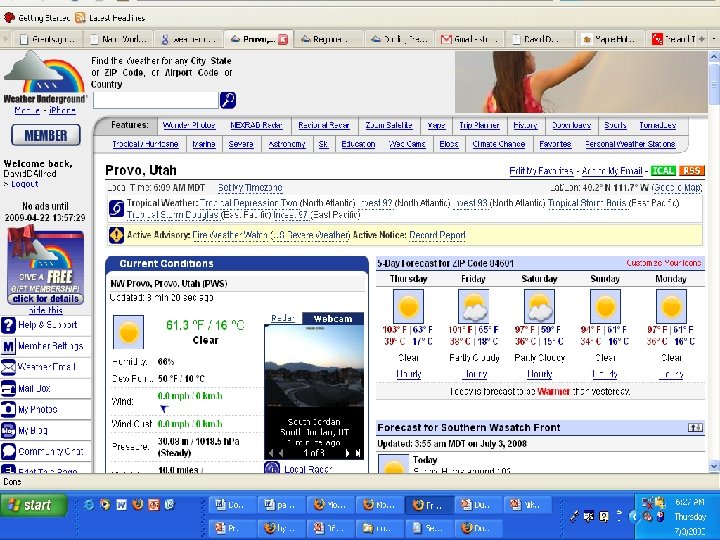Click Saturday's Hourly forecast link
Image resolution: width=720 pixels, height=540 pixels.
coord(540,374)
